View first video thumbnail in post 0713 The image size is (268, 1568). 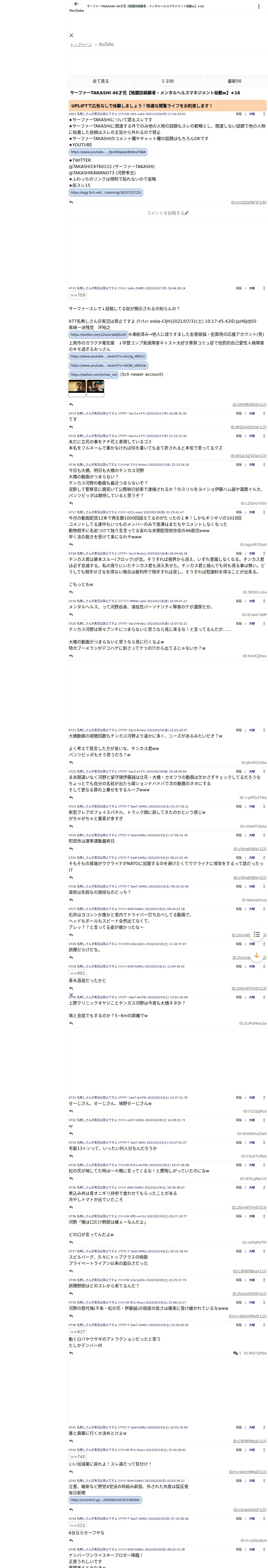click(x=77, y=387)
